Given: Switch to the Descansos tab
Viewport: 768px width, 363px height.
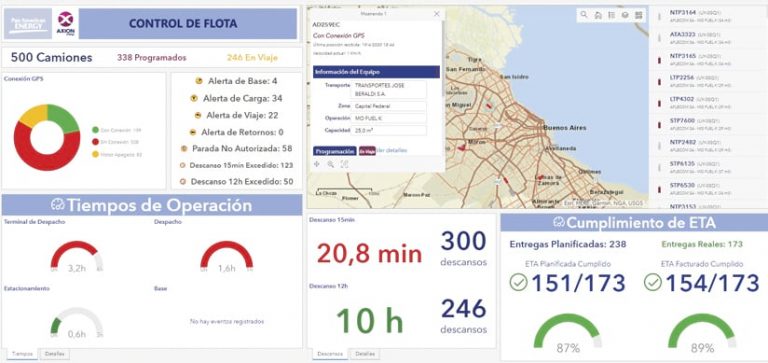Looking at the screenshot, I should click(330, 354).
